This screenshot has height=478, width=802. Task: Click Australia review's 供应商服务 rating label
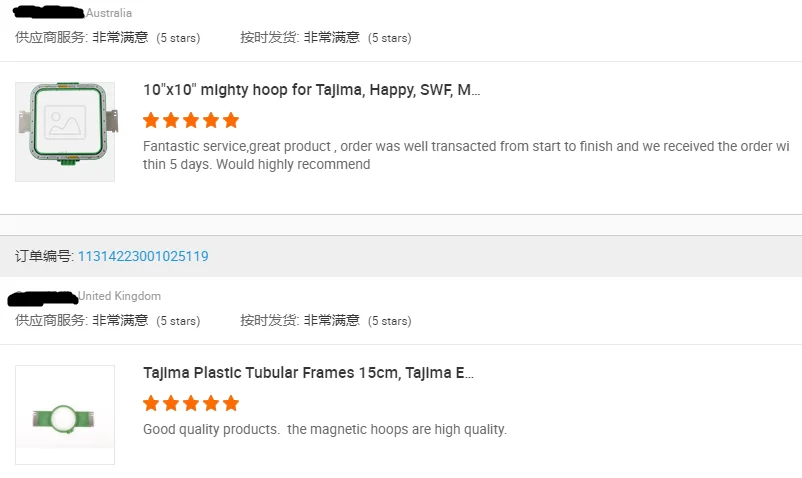point(53,37)
